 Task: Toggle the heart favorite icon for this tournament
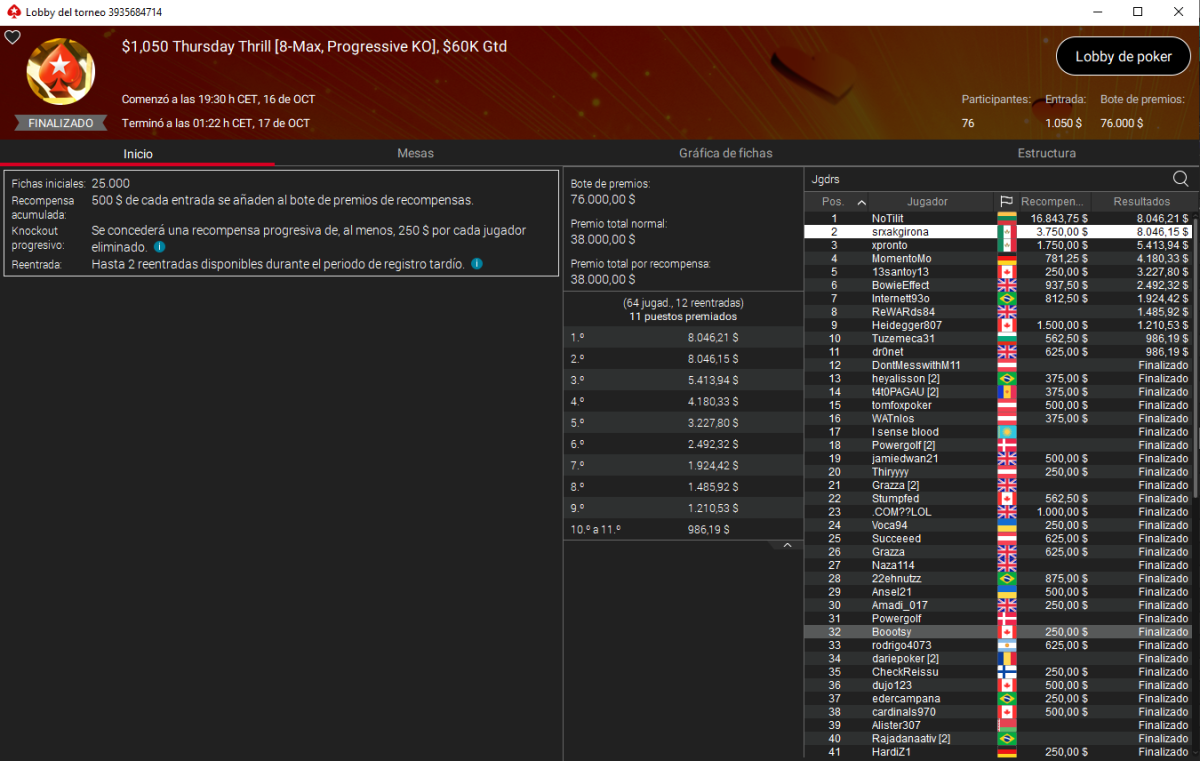click(12, 37)
